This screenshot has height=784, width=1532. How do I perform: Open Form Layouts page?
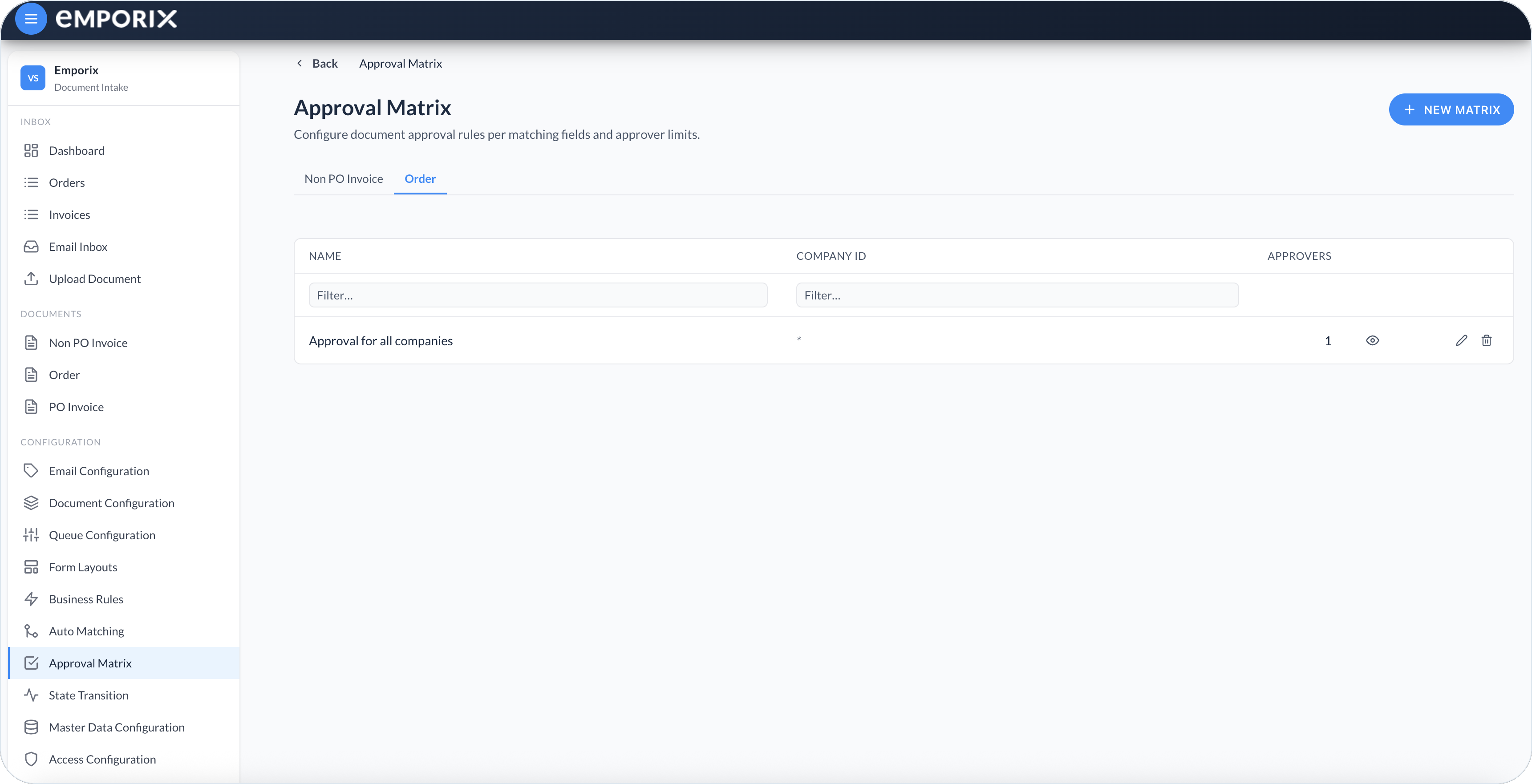pyautogui.click(x=124, y=567)
